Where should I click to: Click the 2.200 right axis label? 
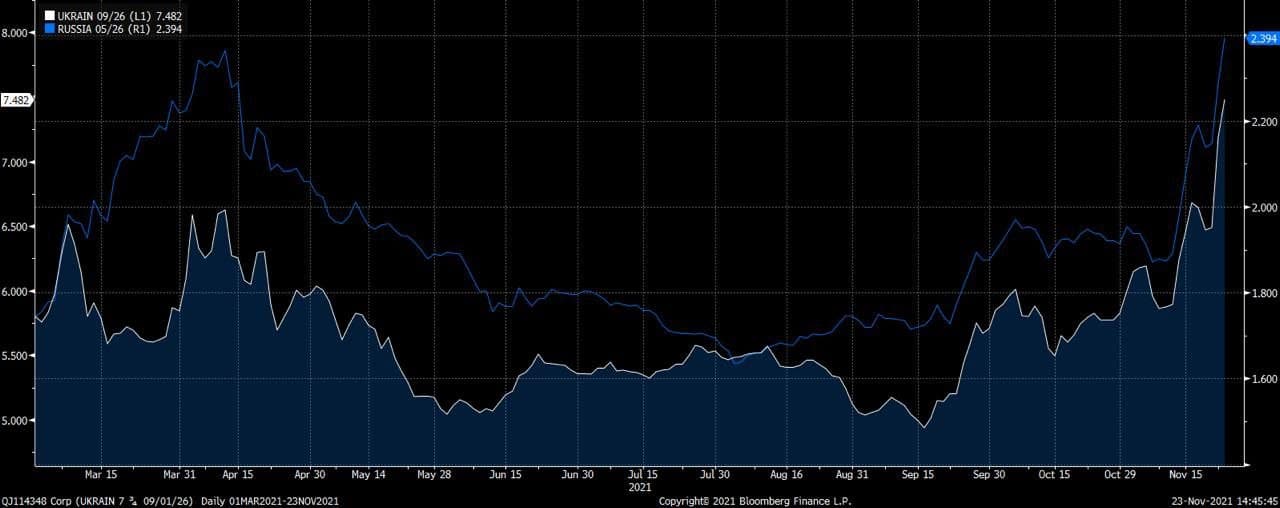[1263, 122]
